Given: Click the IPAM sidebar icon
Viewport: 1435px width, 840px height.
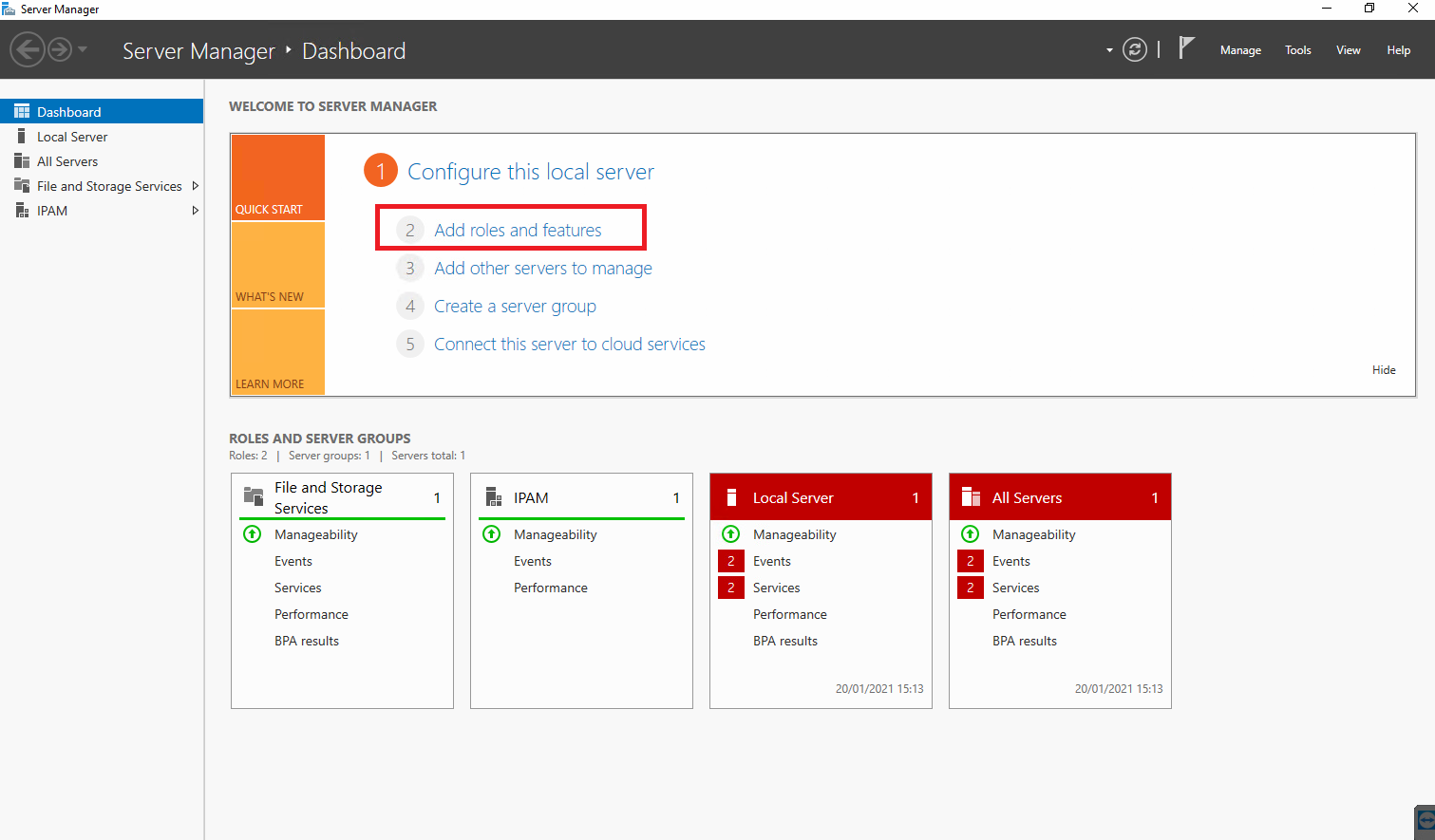Looking at the screenshot, I should click(22, 210).
